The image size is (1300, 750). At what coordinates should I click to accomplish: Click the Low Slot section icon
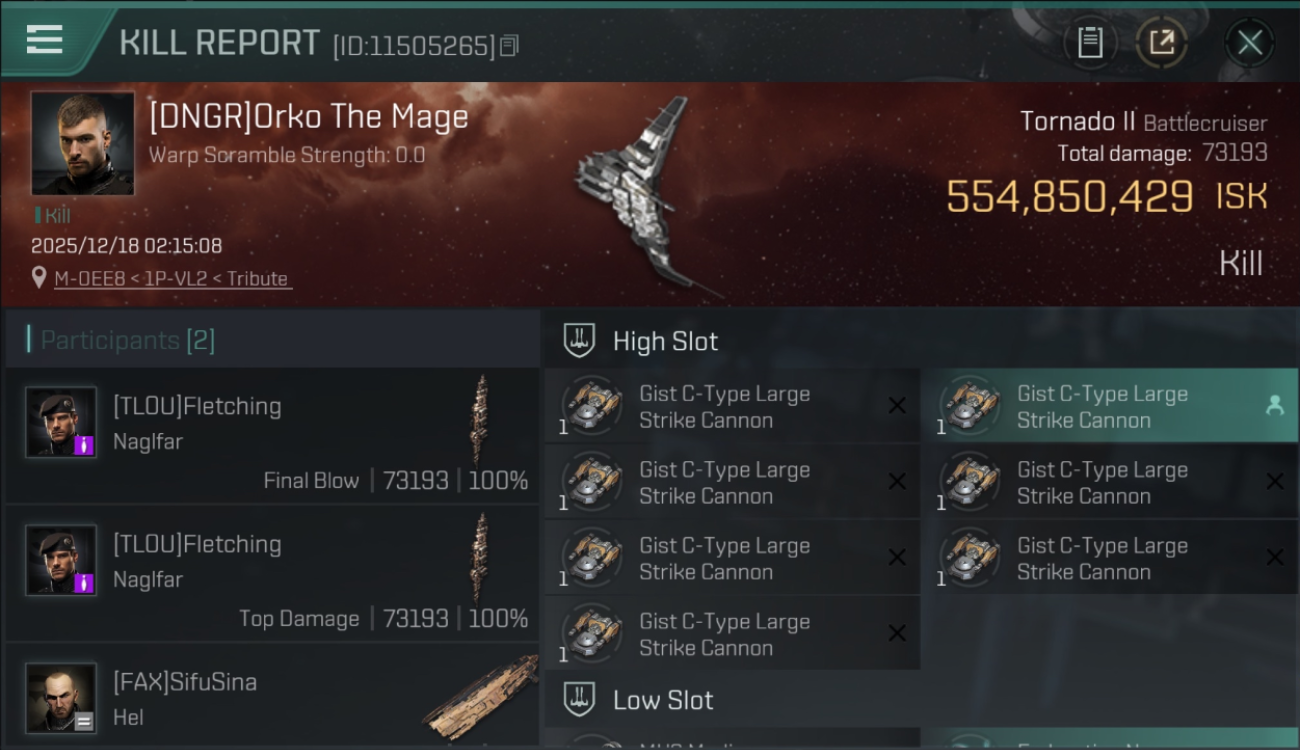pos(579,699)
